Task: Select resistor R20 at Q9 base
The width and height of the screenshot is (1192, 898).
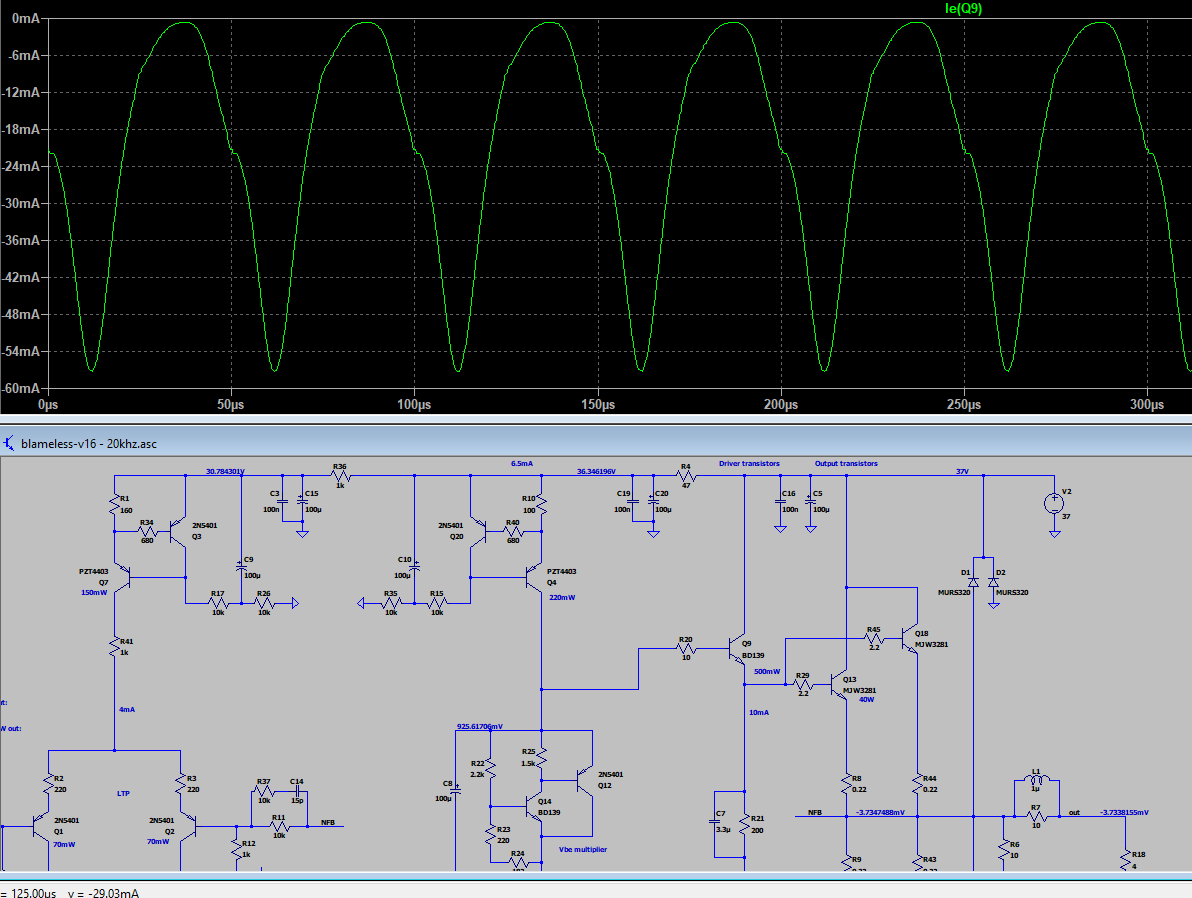Action: click(x=686, y=649)
